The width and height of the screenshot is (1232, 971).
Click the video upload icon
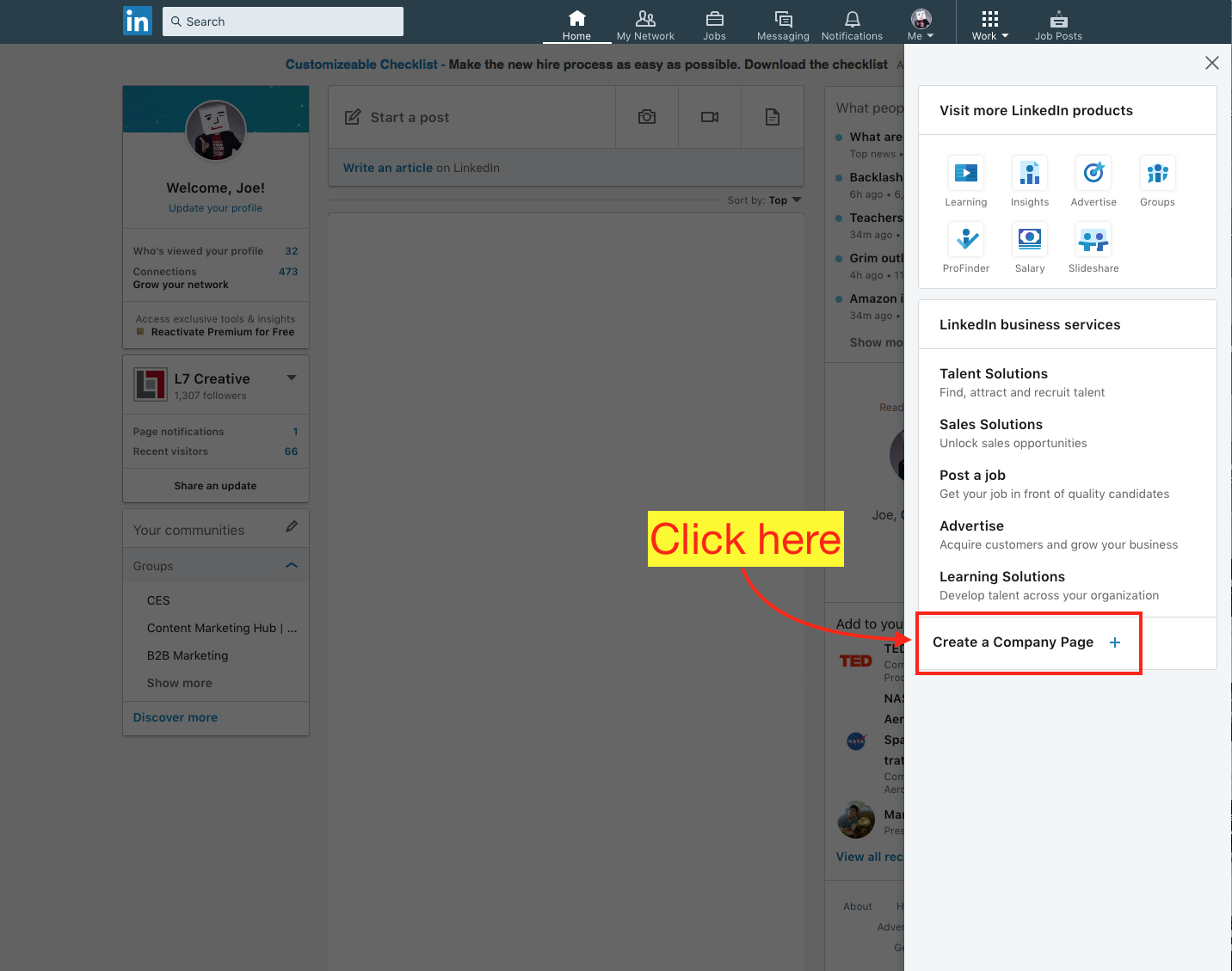click(710, 117)
